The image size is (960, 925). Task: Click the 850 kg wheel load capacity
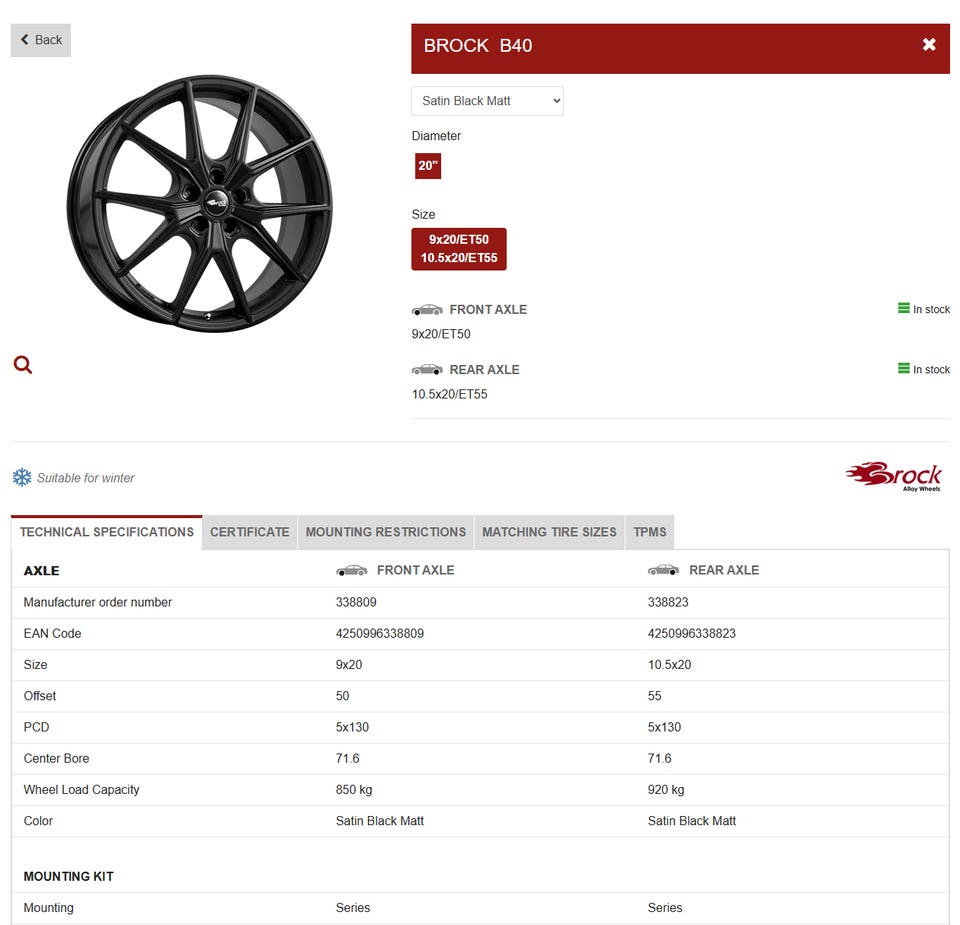point(354,790)
